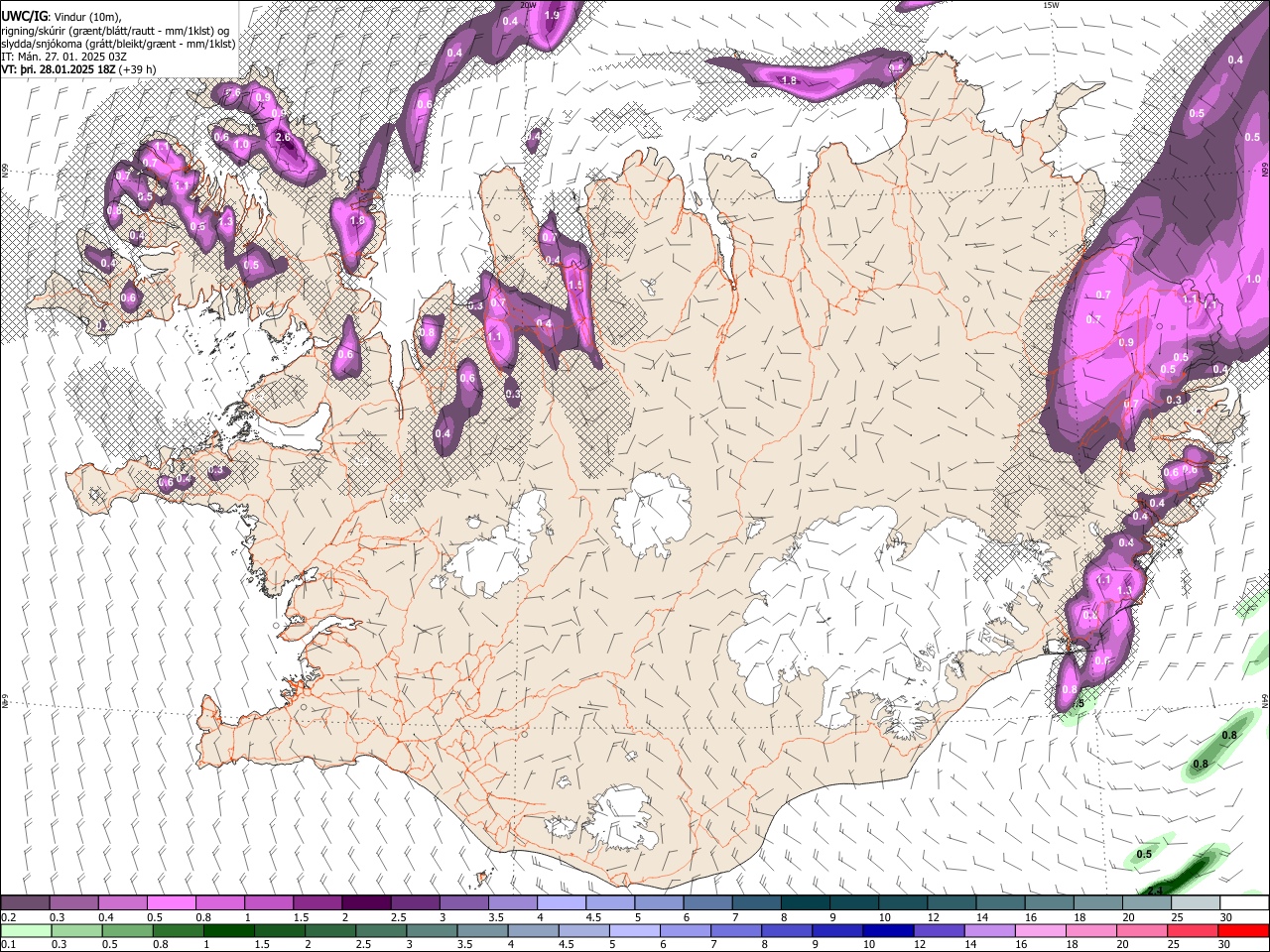The image size is (1270, 952).
Task: Click the 'UWC/IG' title text
Action: 24,16
